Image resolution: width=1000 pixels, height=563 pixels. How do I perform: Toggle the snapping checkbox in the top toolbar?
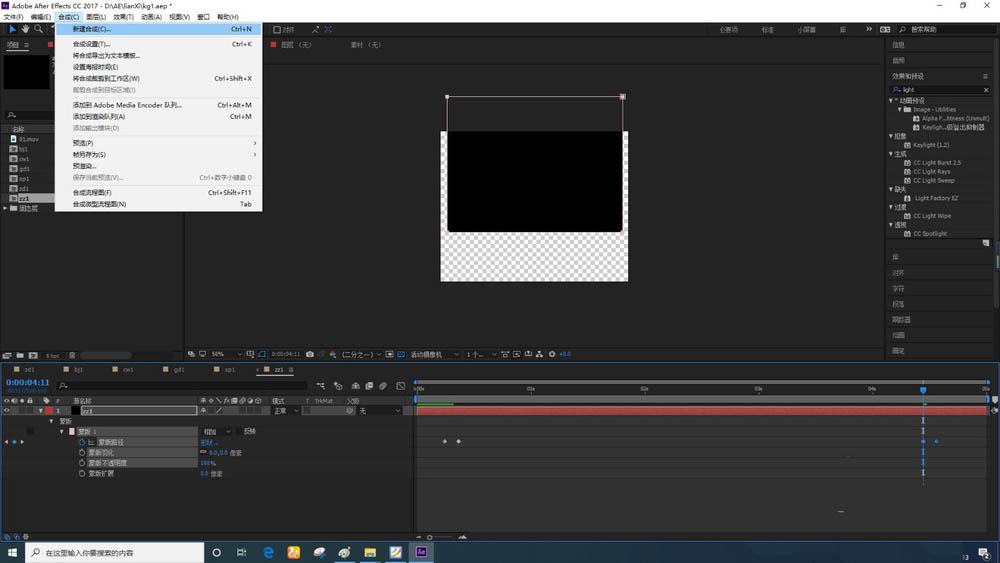point(277,30)
